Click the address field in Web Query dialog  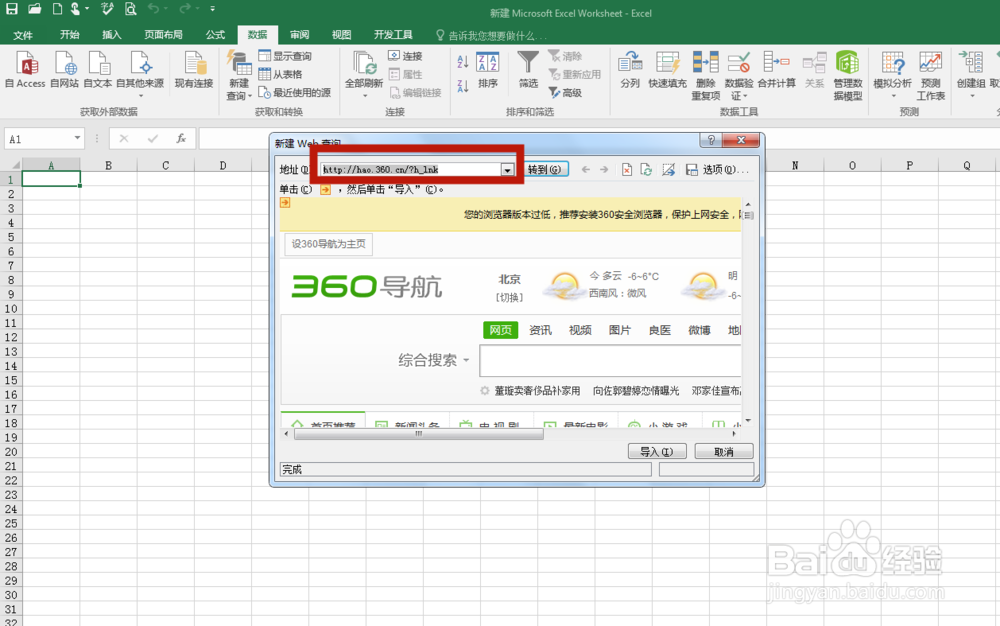(x=411, y=170)
